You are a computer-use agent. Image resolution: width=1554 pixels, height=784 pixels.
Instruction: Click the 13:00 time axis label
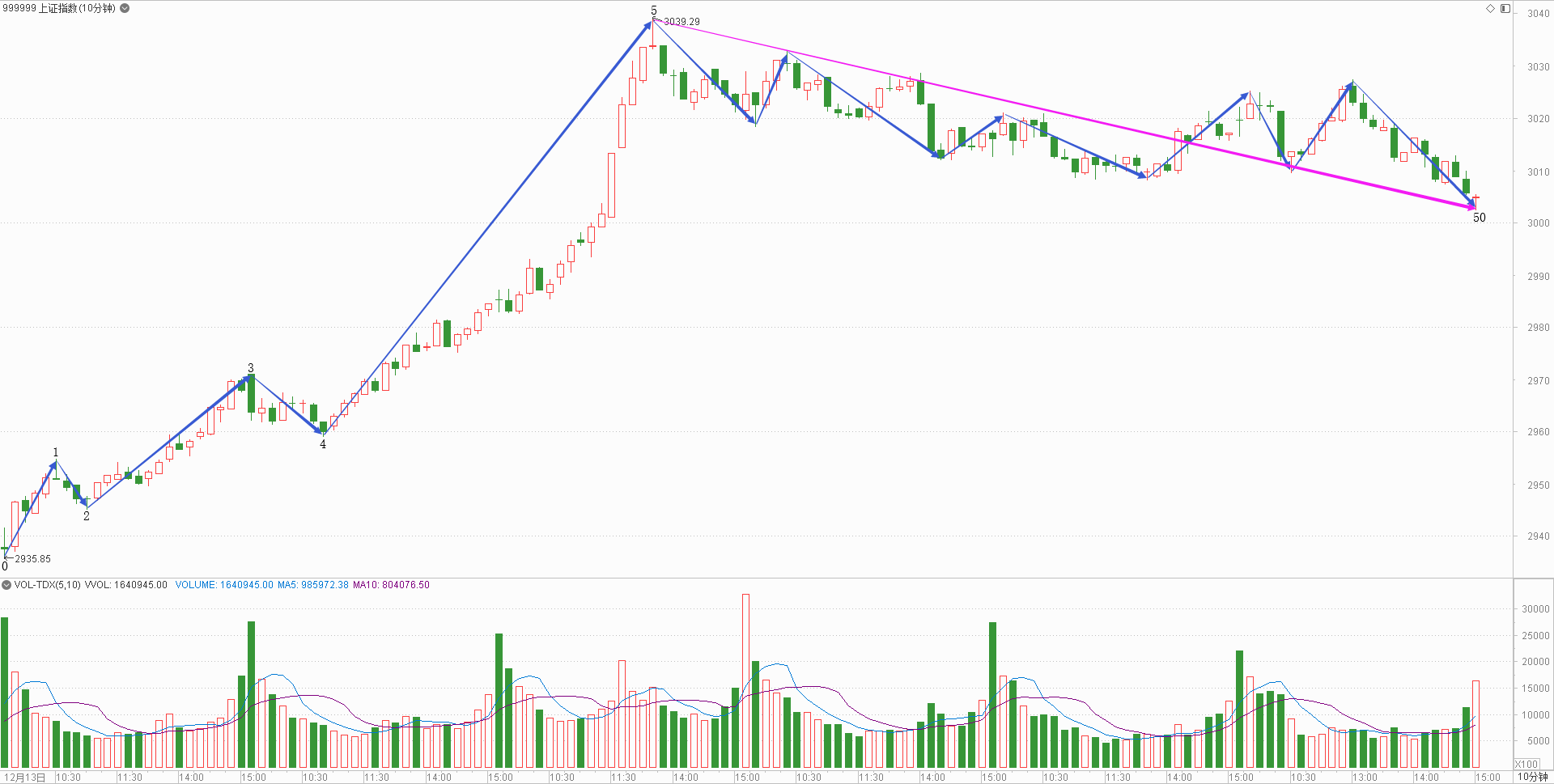point(1365,778)
